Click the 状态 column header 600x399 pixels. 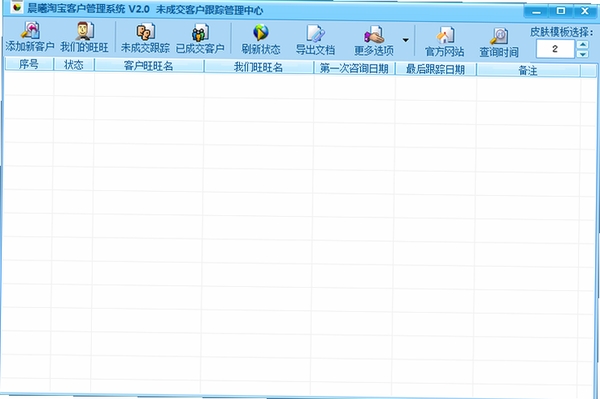[x=73, y=65]
